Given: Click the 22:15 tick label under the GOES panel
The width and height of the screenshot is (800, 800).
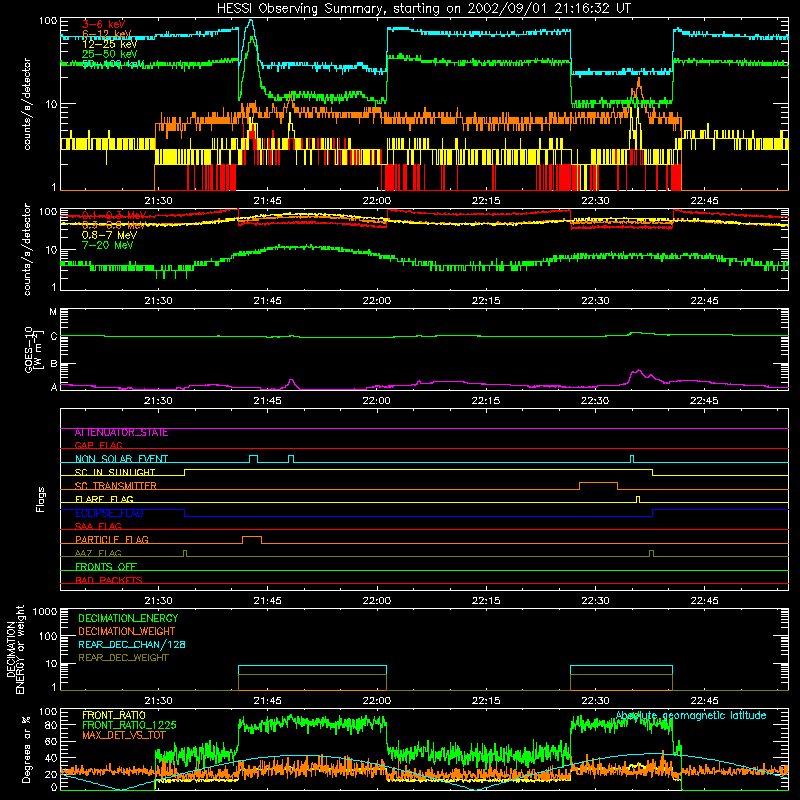Looking at the screenshot, I should 486,401.
